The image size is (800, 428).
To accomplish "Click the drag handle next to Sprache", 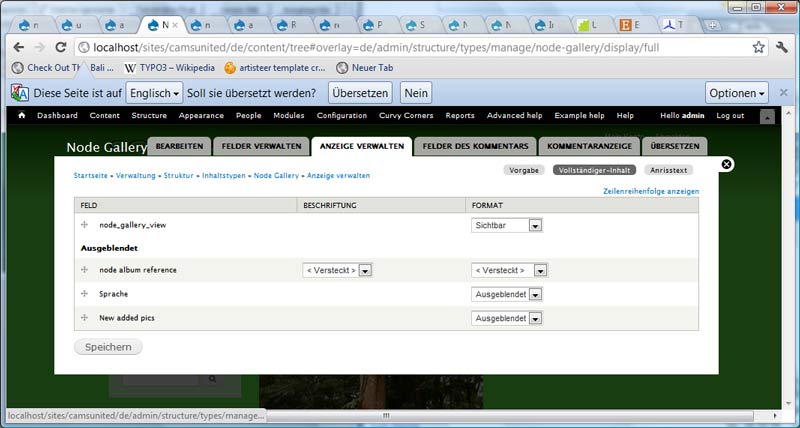I will 85,294.
